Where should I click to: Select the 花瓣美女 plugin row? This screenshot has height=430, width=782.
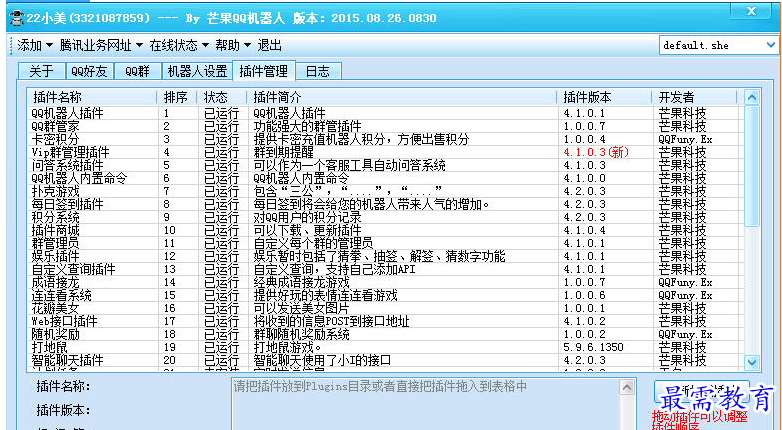point(383,308)
